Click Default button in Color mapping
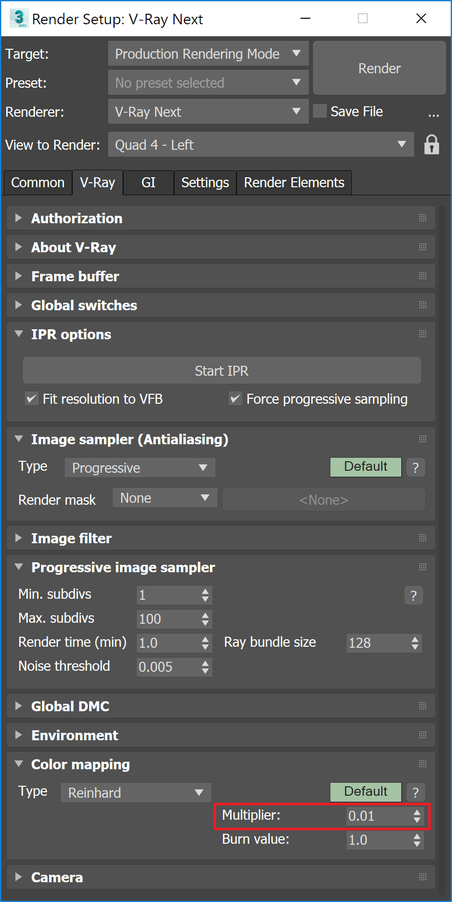452x902 pixels. pos(365,792)
